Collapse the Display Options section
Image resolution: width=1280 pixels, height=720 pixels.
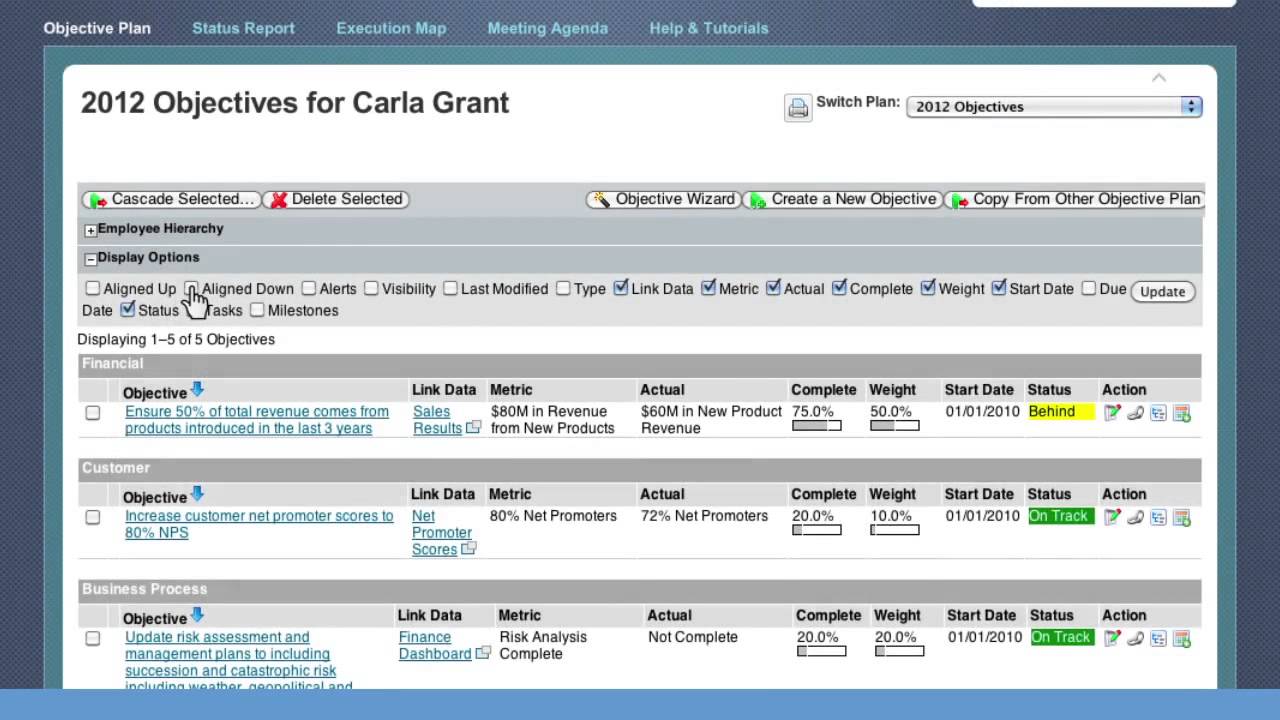[90, 259]
